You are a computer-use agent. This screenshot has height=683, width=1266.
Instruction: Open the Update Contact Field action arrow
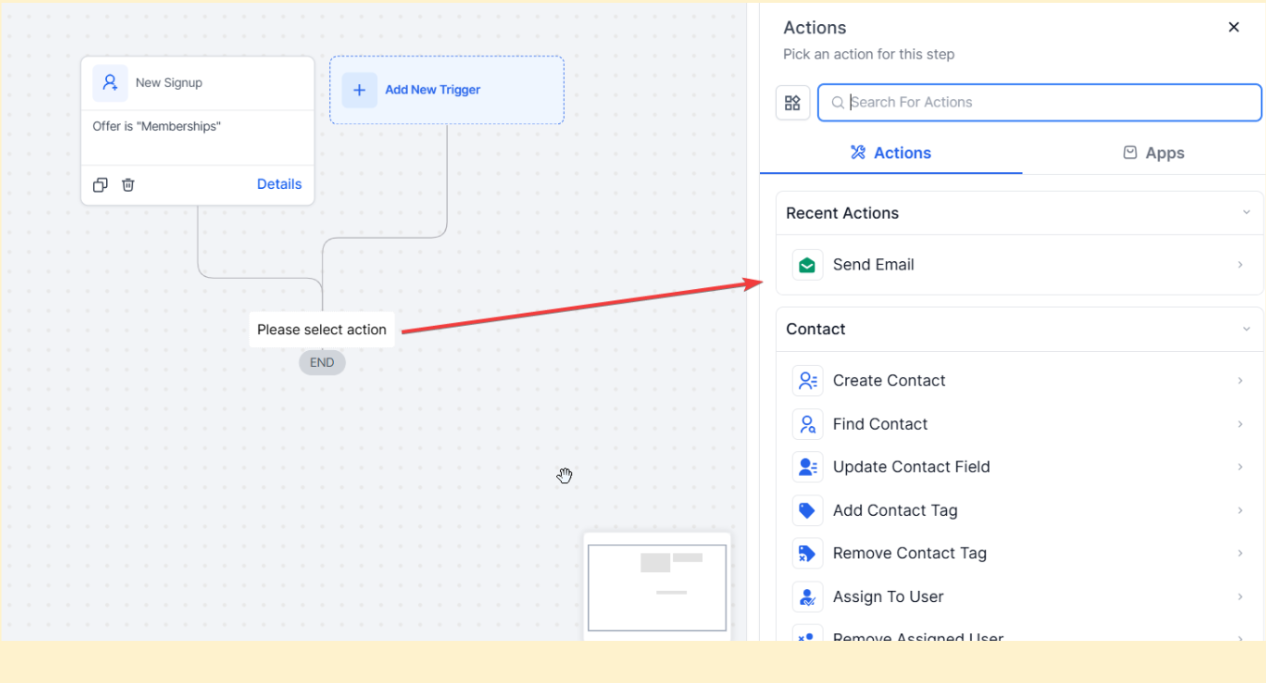tap(1240, 467)
